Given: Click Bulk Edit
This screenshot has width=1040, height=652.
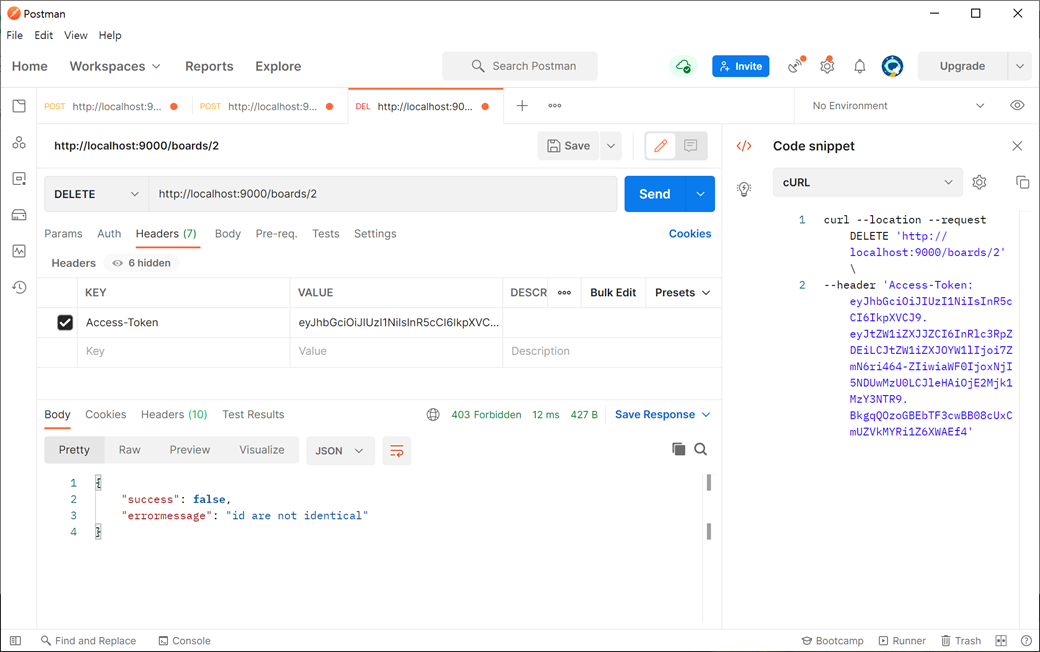Looking at the screenshot, I should click(x=613, y=293).
